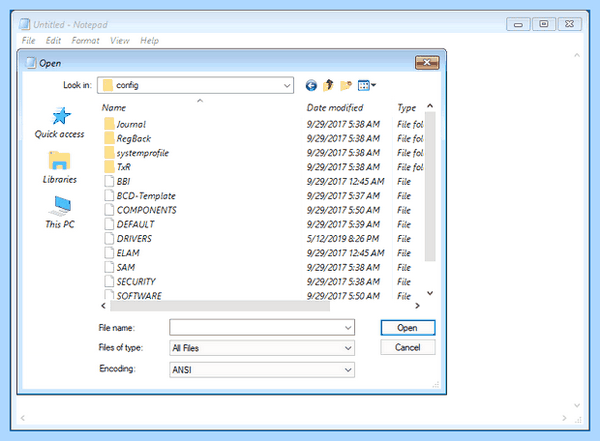Minimize the Notepad window

pyautogui.click(x=518, y=24)
